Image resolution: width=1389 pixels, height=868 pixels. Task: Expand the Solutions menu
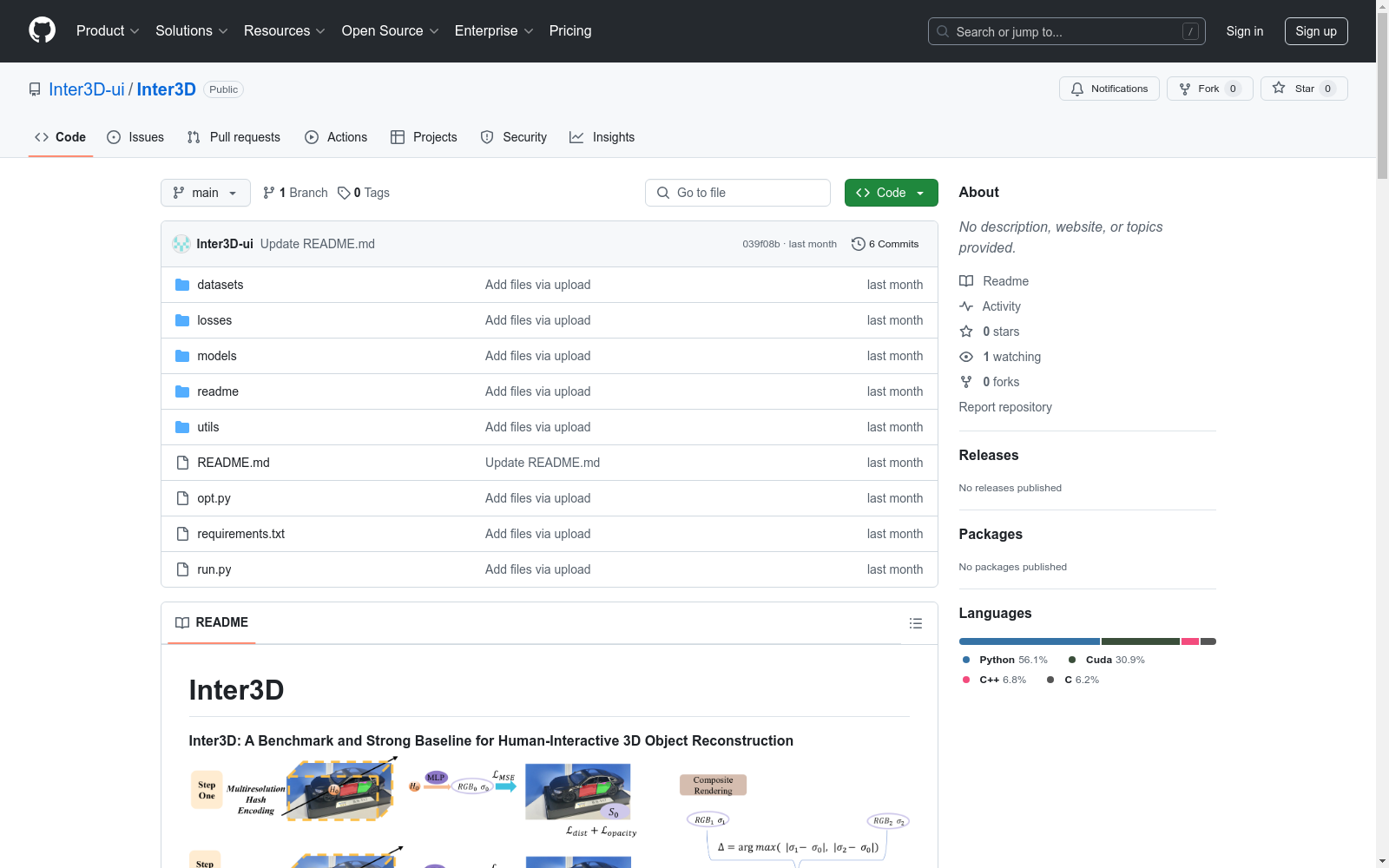[191, 30]
